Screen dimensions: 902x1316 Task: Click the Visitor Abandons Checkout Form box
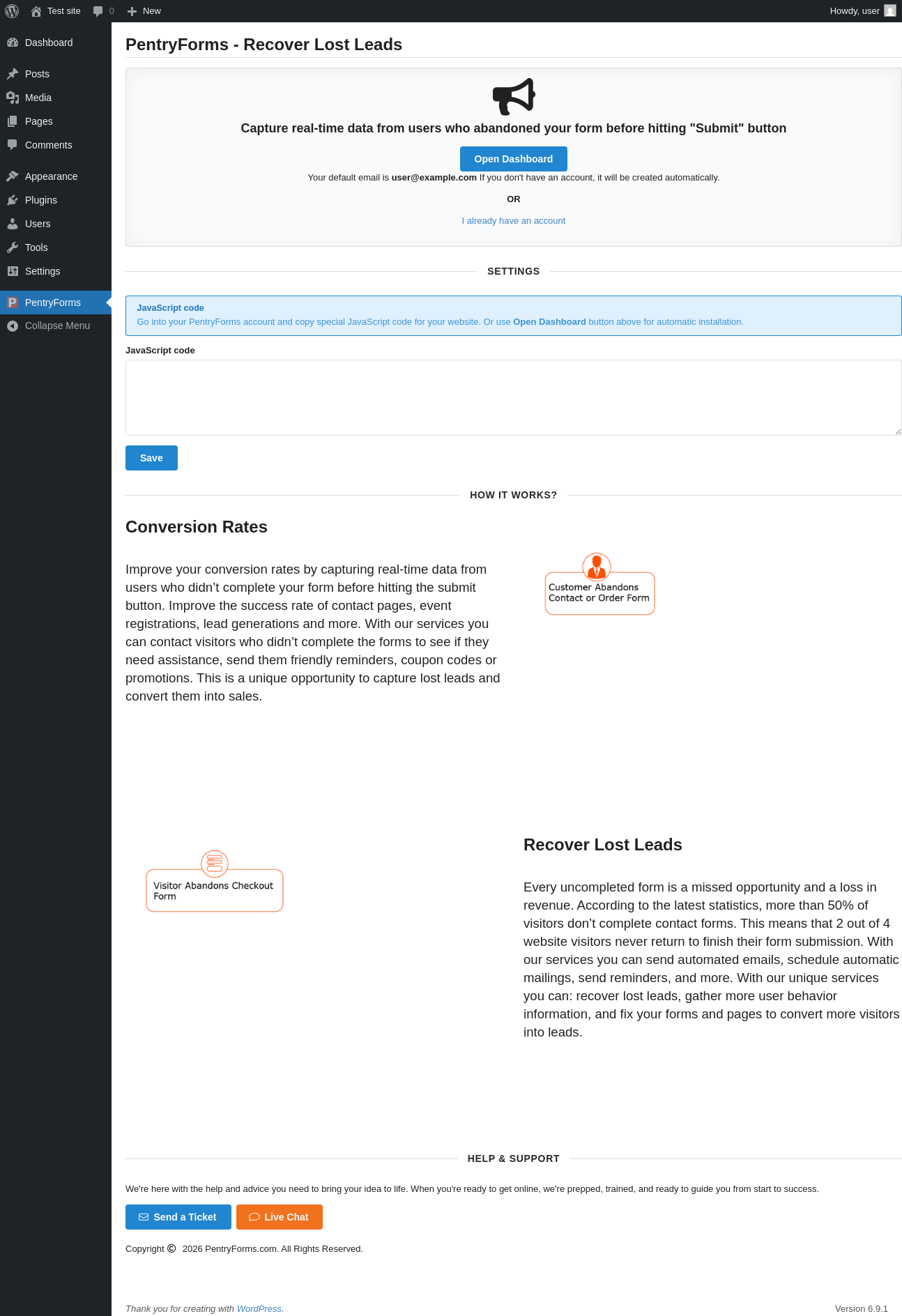coord(215,890)
